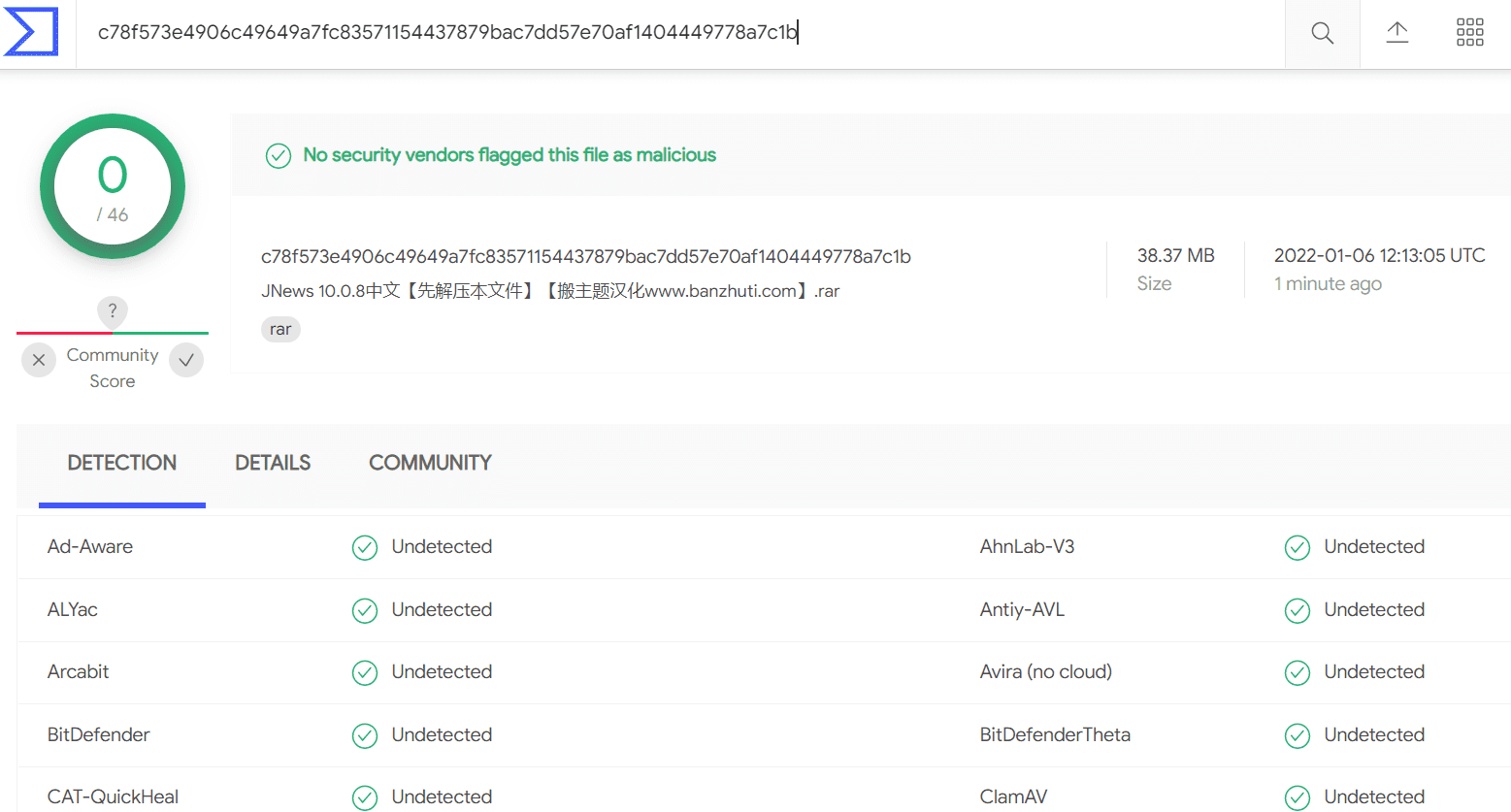Switch to the DETECTION tab
1511x812 pixels.
(x=122, y=464)
